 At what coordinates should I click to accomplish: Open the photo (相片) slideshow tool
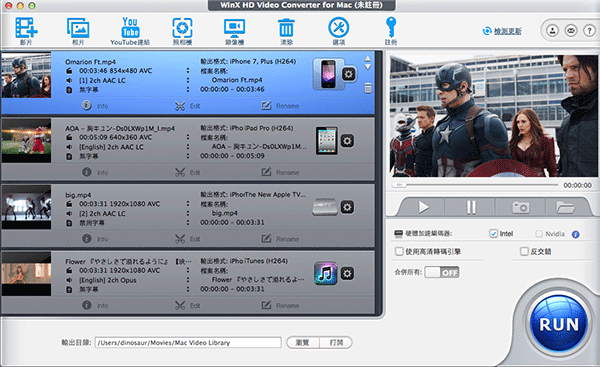pyautogui.click(x=78, y=31)
